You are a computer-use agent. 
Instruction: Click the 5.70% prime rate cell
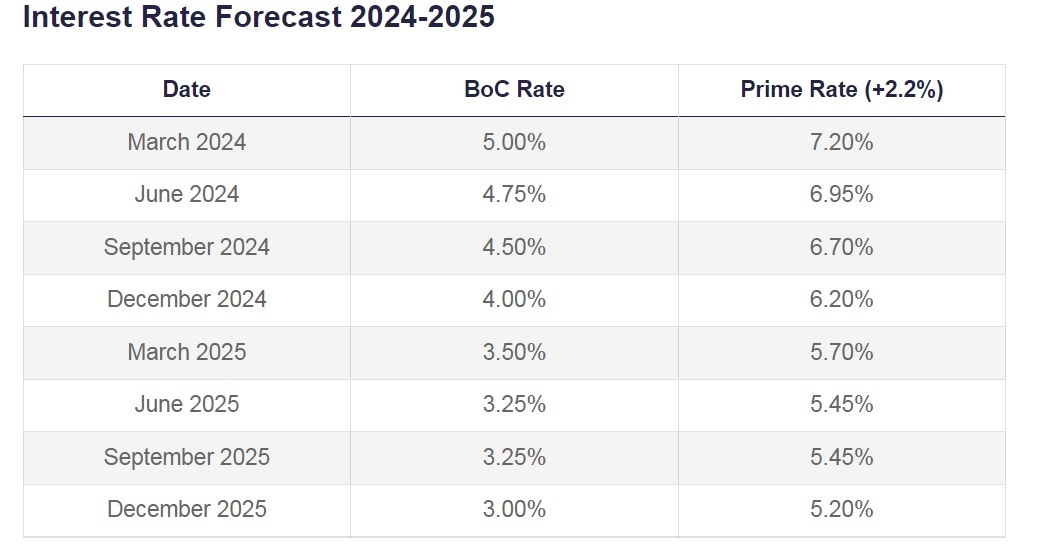tap(842, 352)
